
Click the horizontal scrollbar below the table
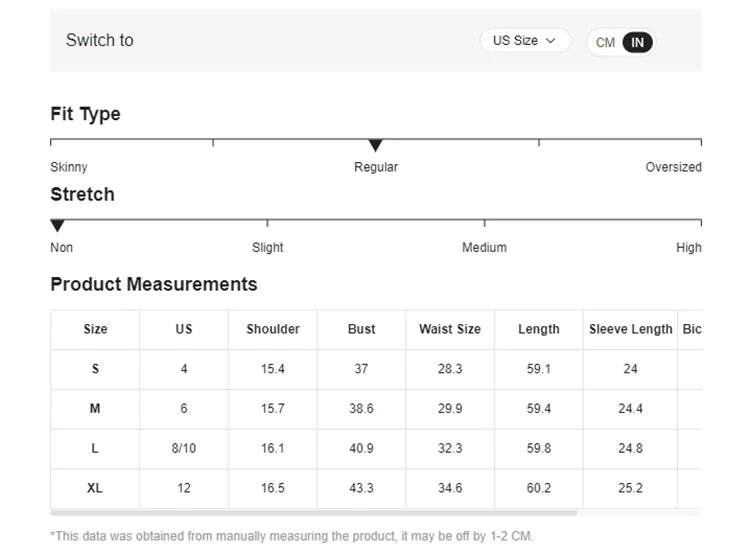tap(314, 513)
